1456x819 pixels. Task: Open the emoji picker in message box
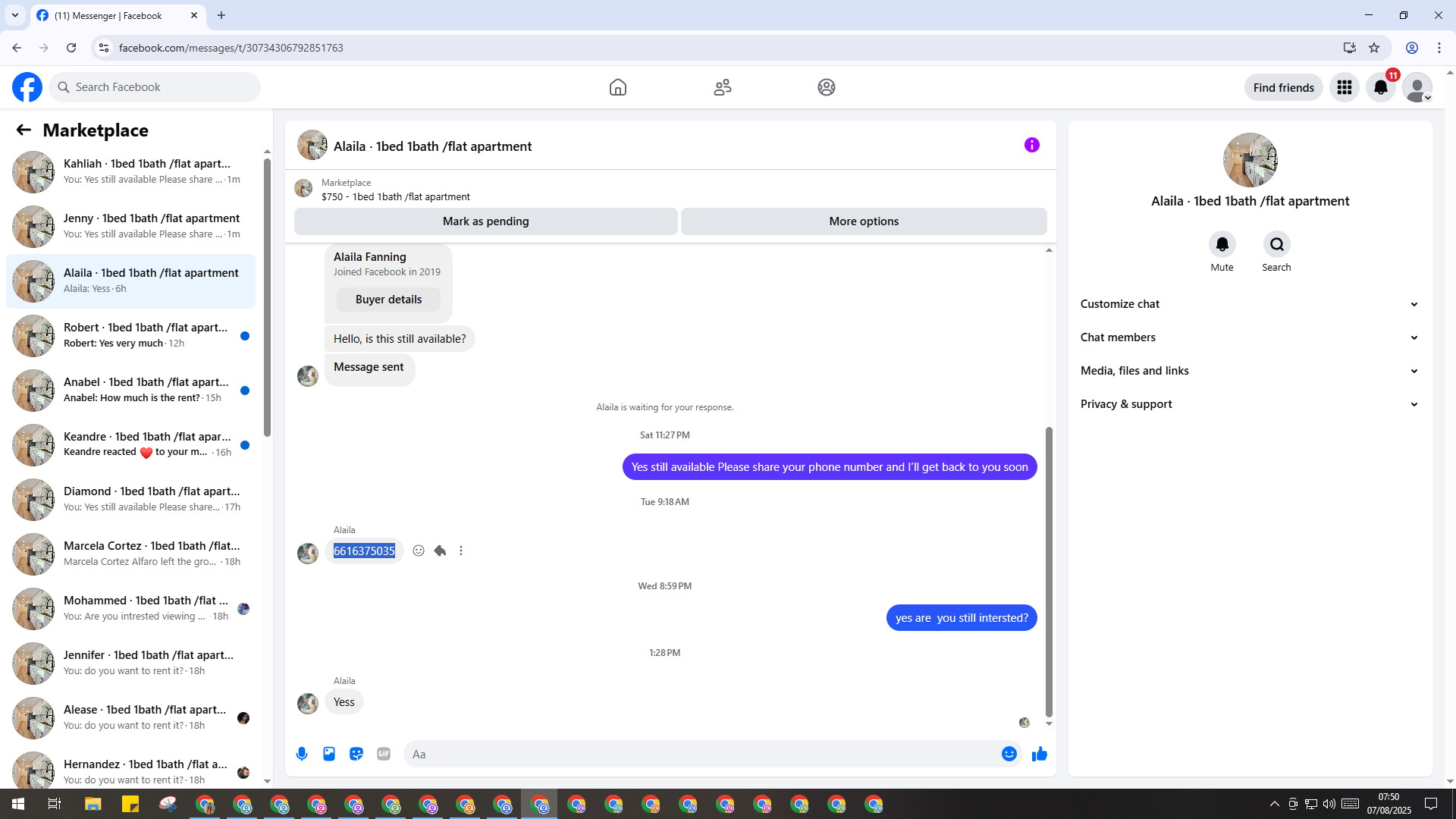(x=1009, y=754)
